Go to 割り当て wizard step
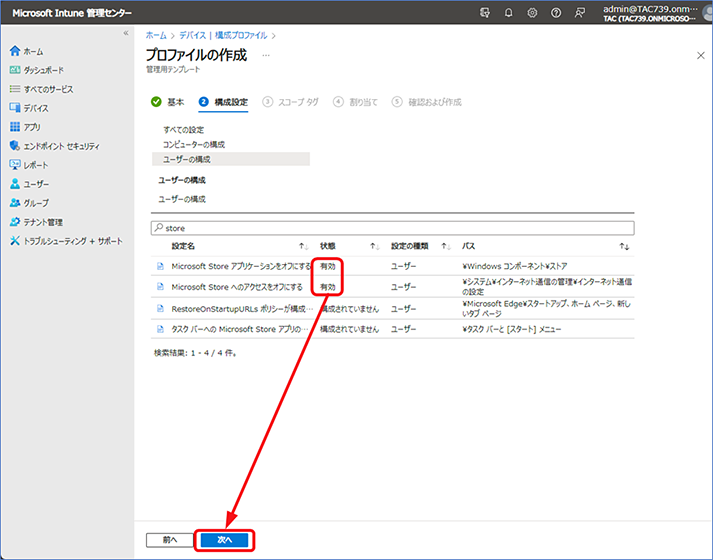 pyautogui.click(x=356, y=102)
